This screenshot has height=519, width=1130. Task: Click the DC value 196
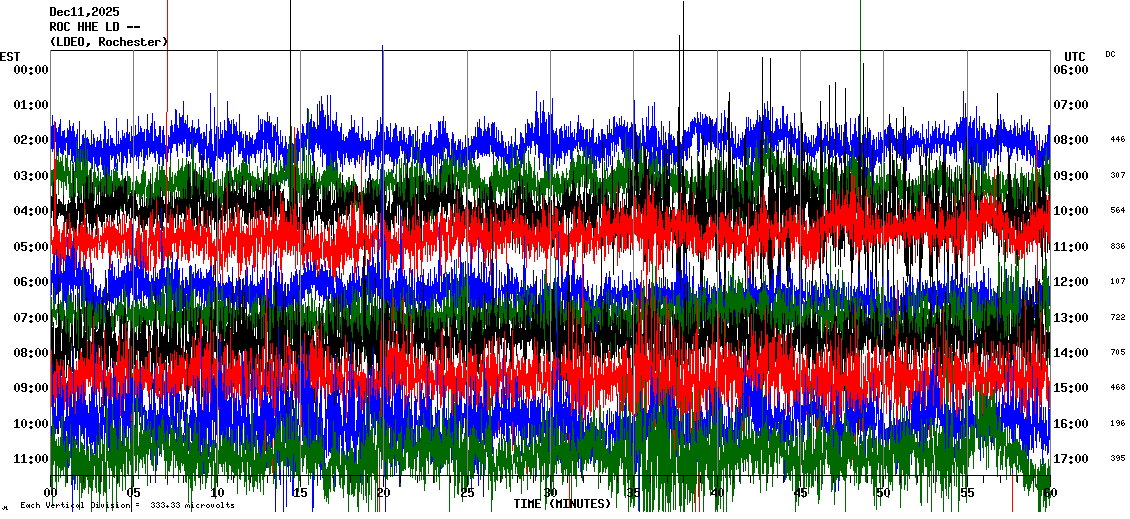1118,423
